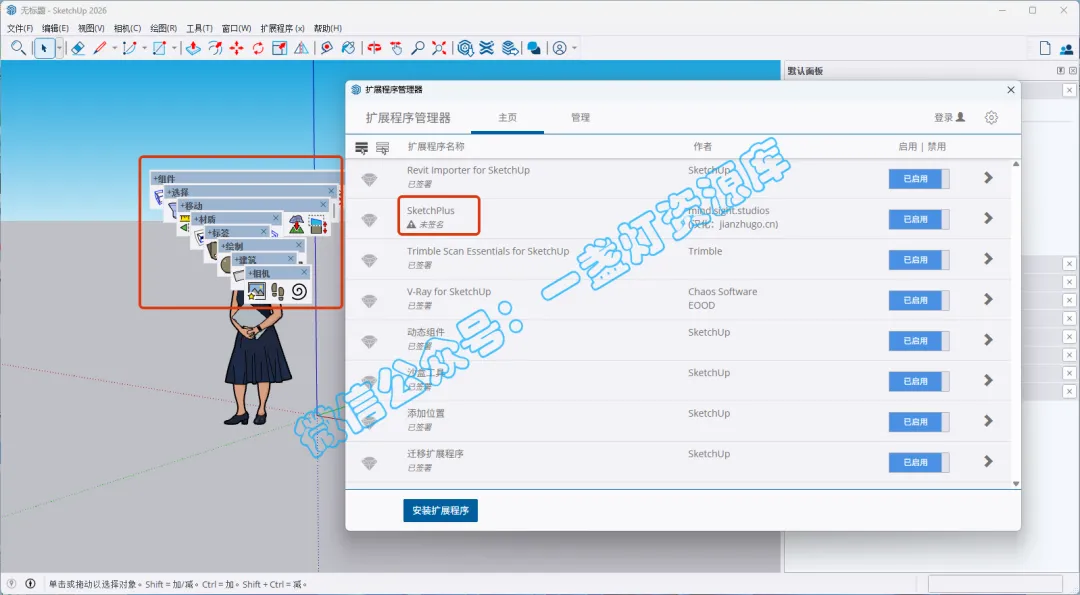Screen dimensions: 1080x595
Task: Click the spiral icon in 相机 toolbar
Action: 298,292
